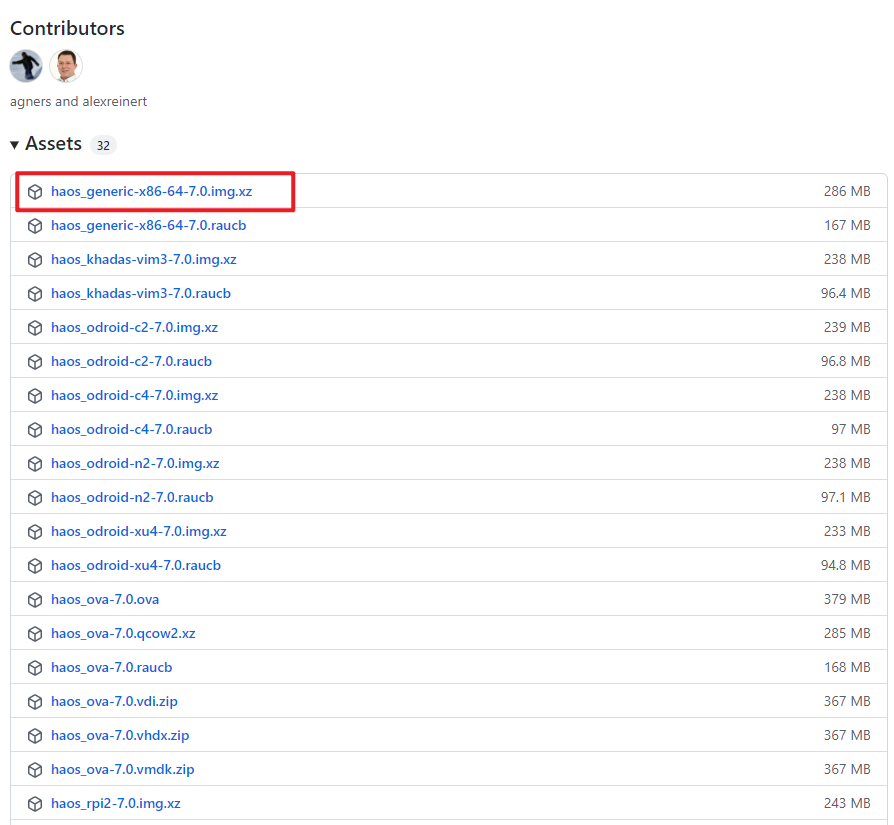The height and width of the screenshot is (825, 894).
Task: Click package icon beside haos_odroid-c4-7.0.raucb
Action: pos(35,430)
